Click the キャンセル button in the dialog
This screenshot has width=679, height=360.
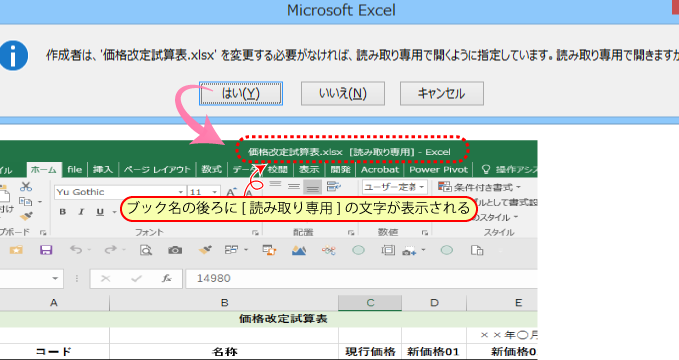pos(441,93)
